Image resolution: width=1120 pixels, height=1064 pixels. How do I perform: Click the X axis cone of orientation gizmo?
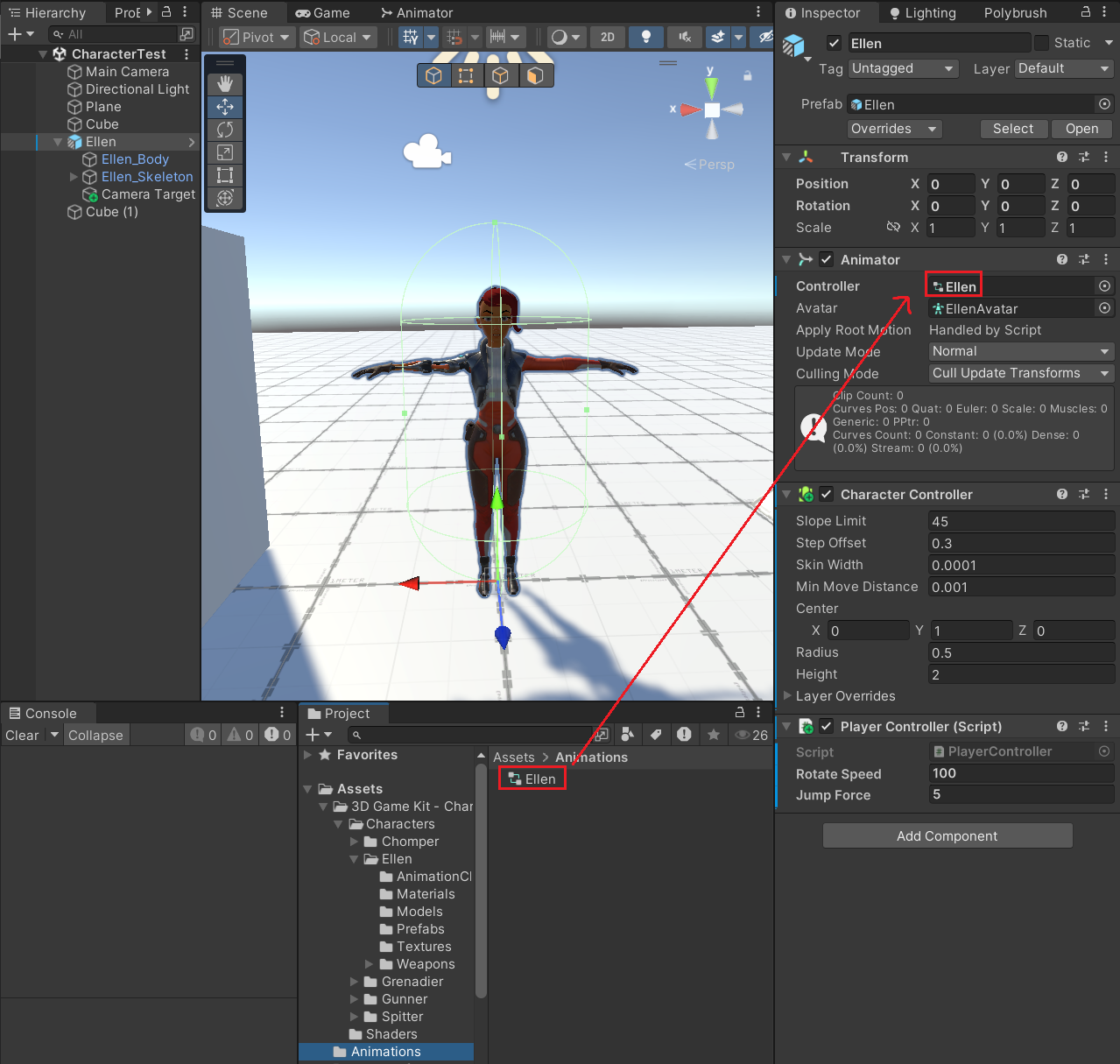pyautogui.click(x=691, y=109)
